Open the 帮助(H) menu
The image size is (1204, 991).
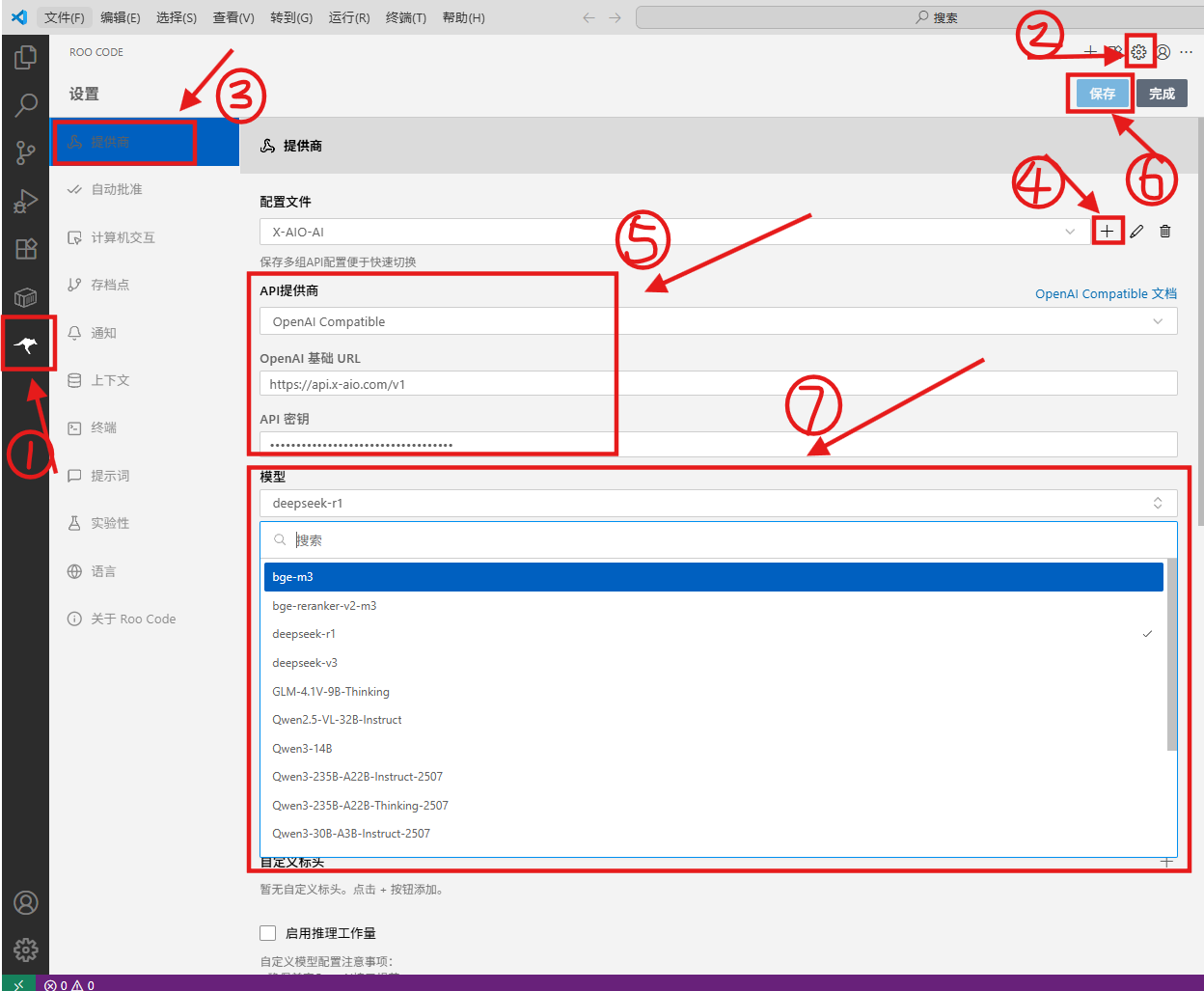[x=464, y=17]
